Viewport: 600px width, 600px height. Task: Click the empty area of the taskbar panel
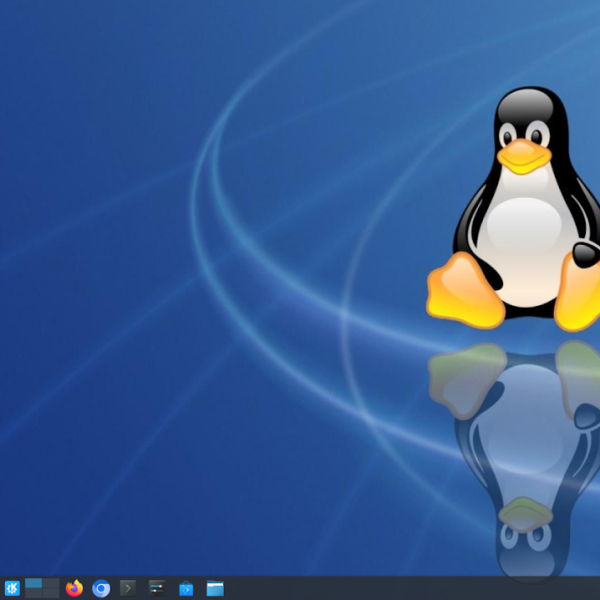click(400, 588)
